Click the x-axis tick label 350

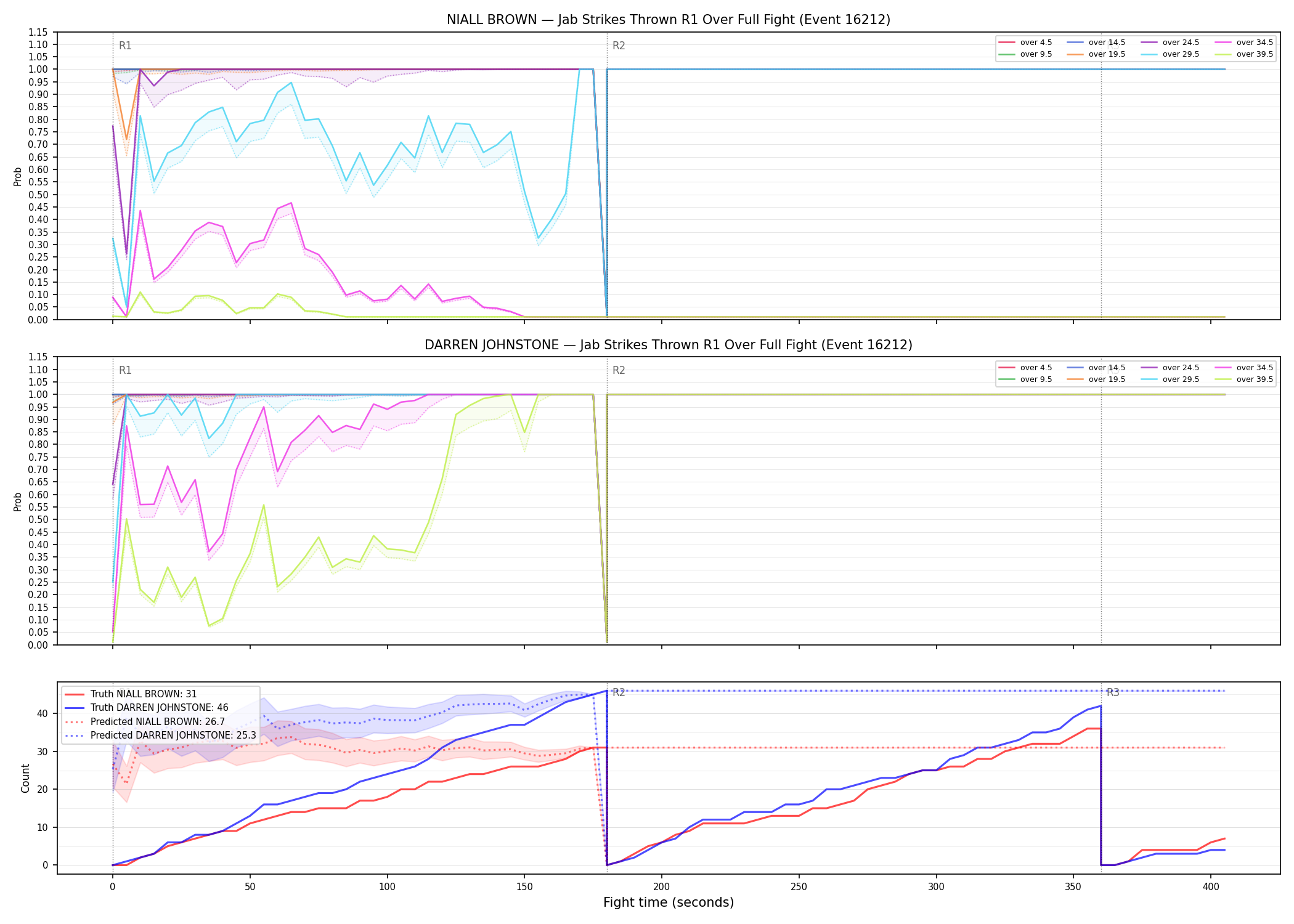[x=1073, y=887]
